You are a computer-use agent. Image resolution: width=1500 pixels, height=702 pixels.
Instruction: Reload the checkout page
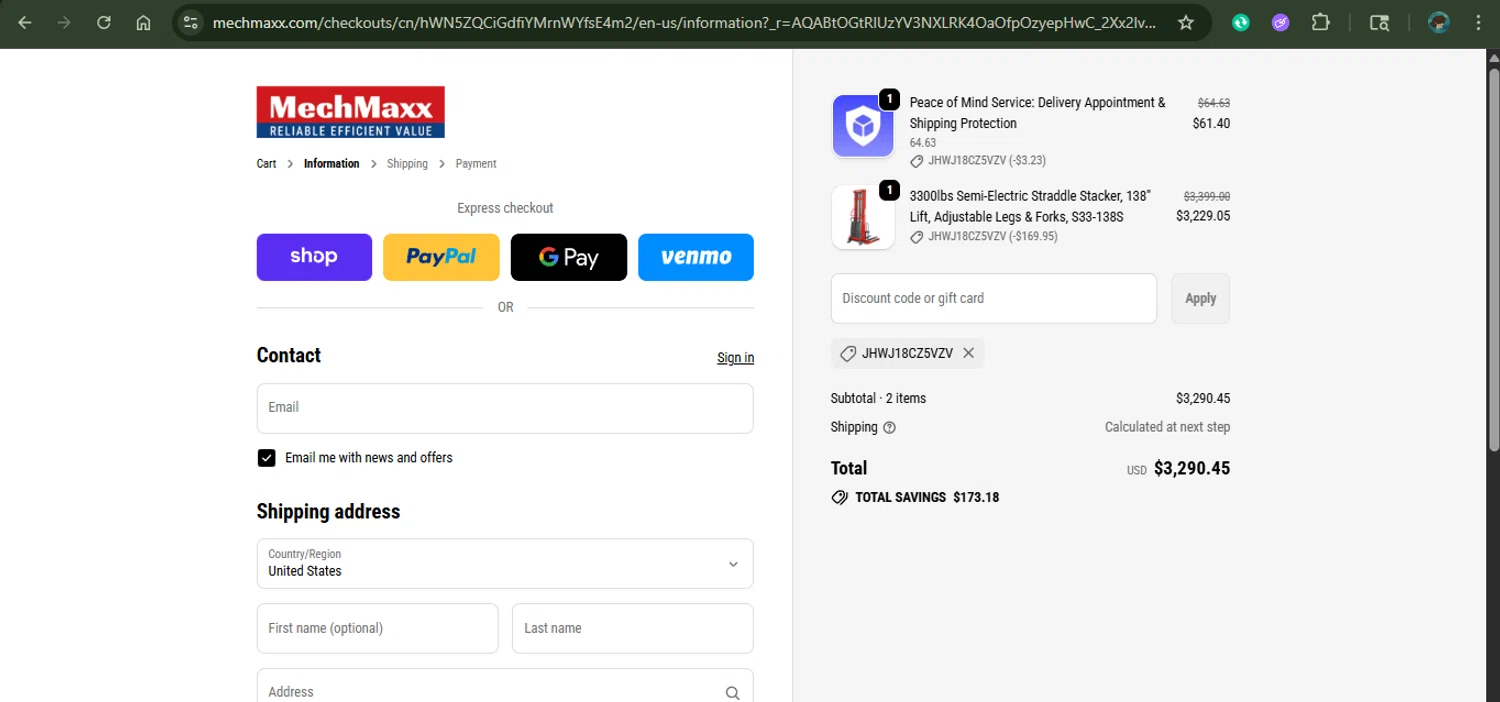(104, 22)
